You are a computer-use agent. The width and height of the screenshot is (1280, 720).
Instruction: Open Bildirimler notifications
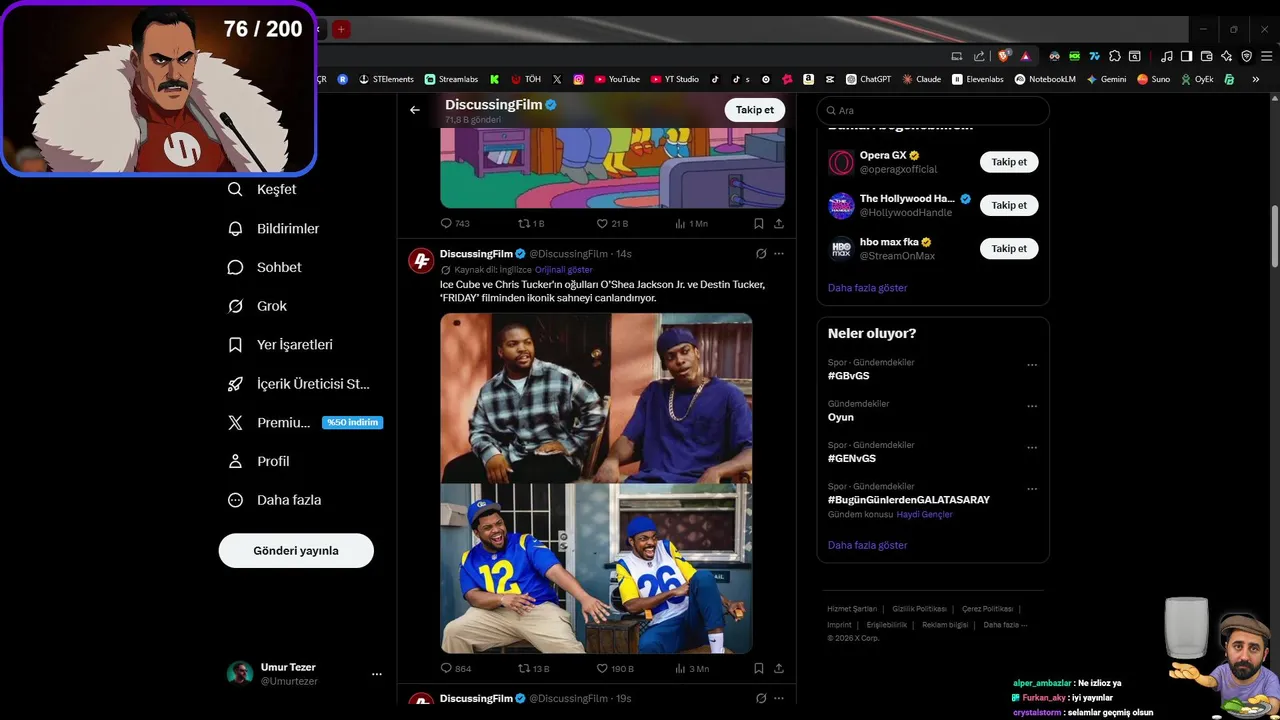[274, 228]
